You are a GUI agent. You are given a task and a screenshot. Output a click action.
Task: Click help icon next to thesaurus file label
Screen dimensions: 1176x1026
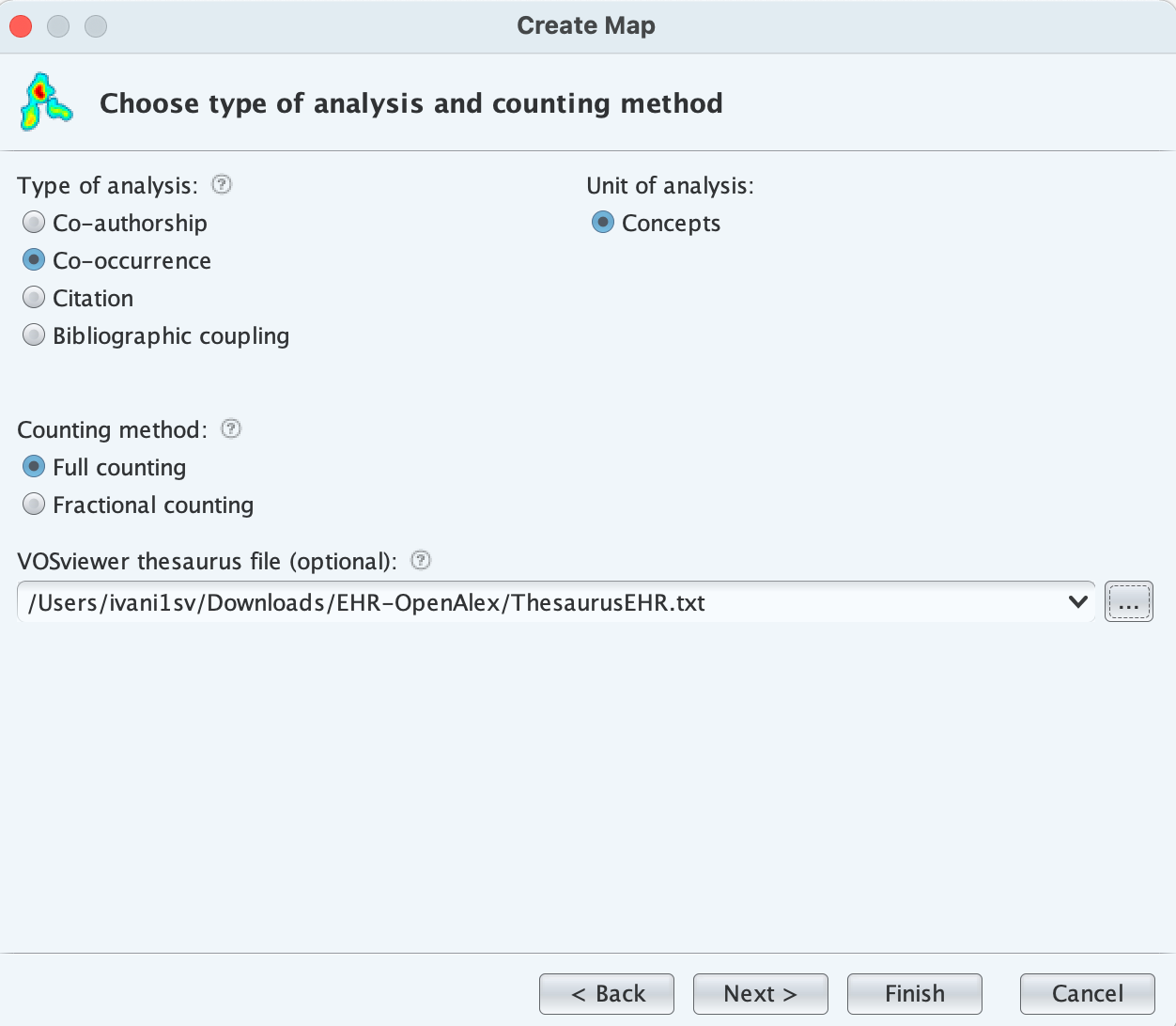click(422, 560)
